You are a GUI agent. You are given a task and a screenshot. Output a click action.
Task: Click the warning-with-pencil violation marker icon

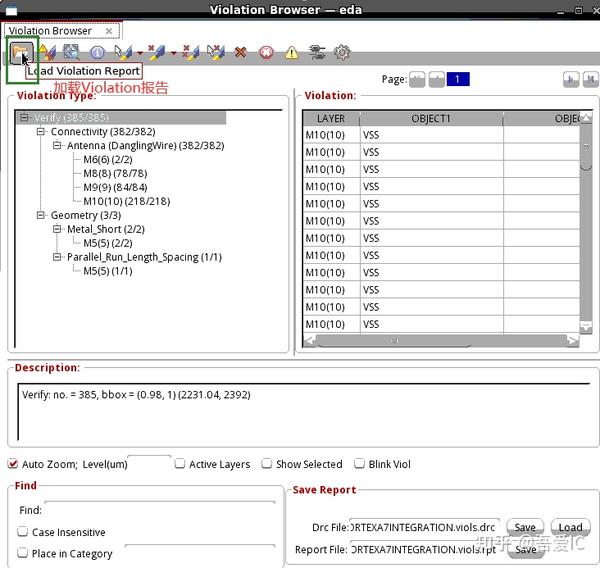coord(47,52)
